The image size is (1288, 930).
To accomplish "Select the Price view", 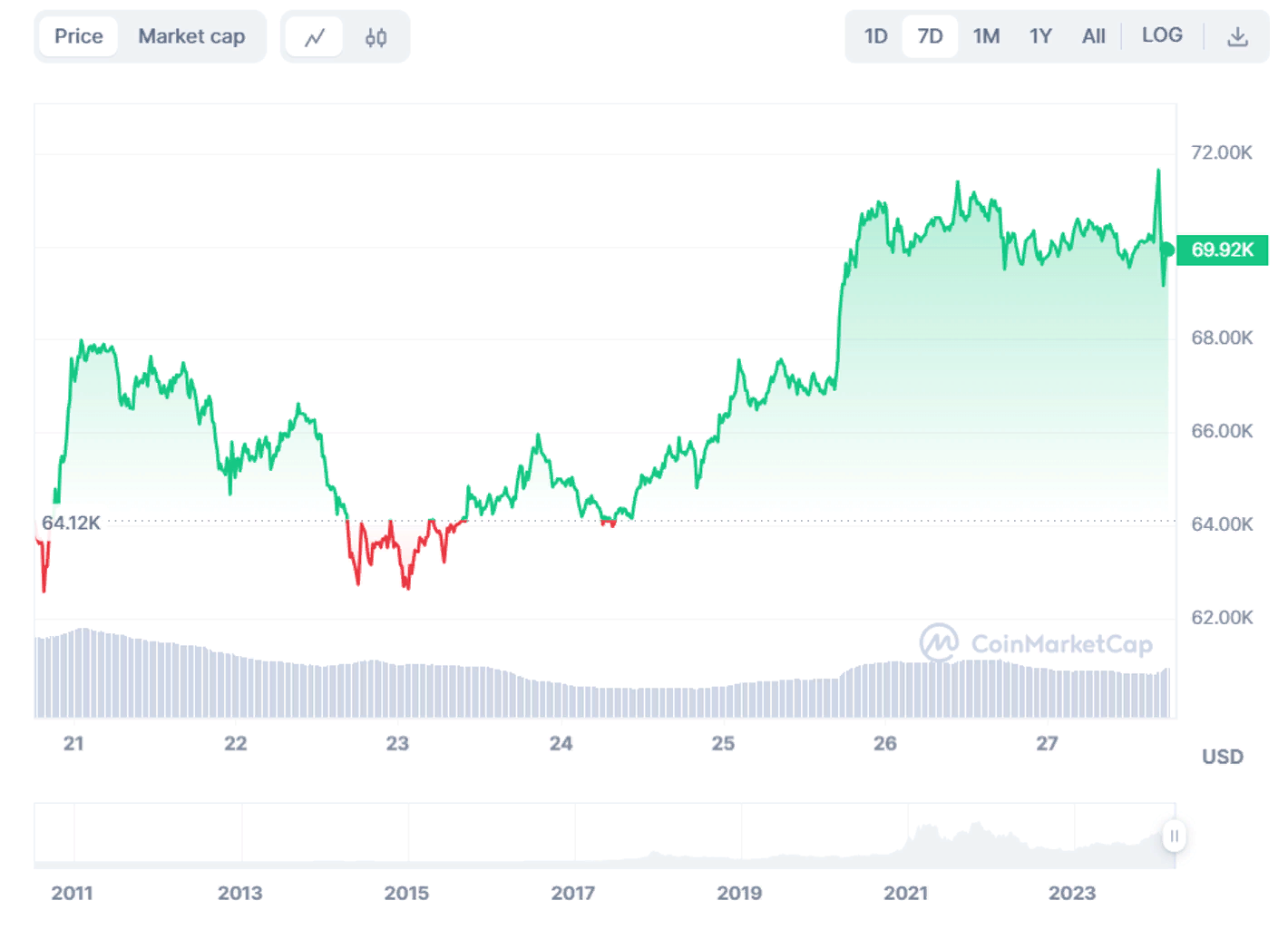I will (77, 35).
